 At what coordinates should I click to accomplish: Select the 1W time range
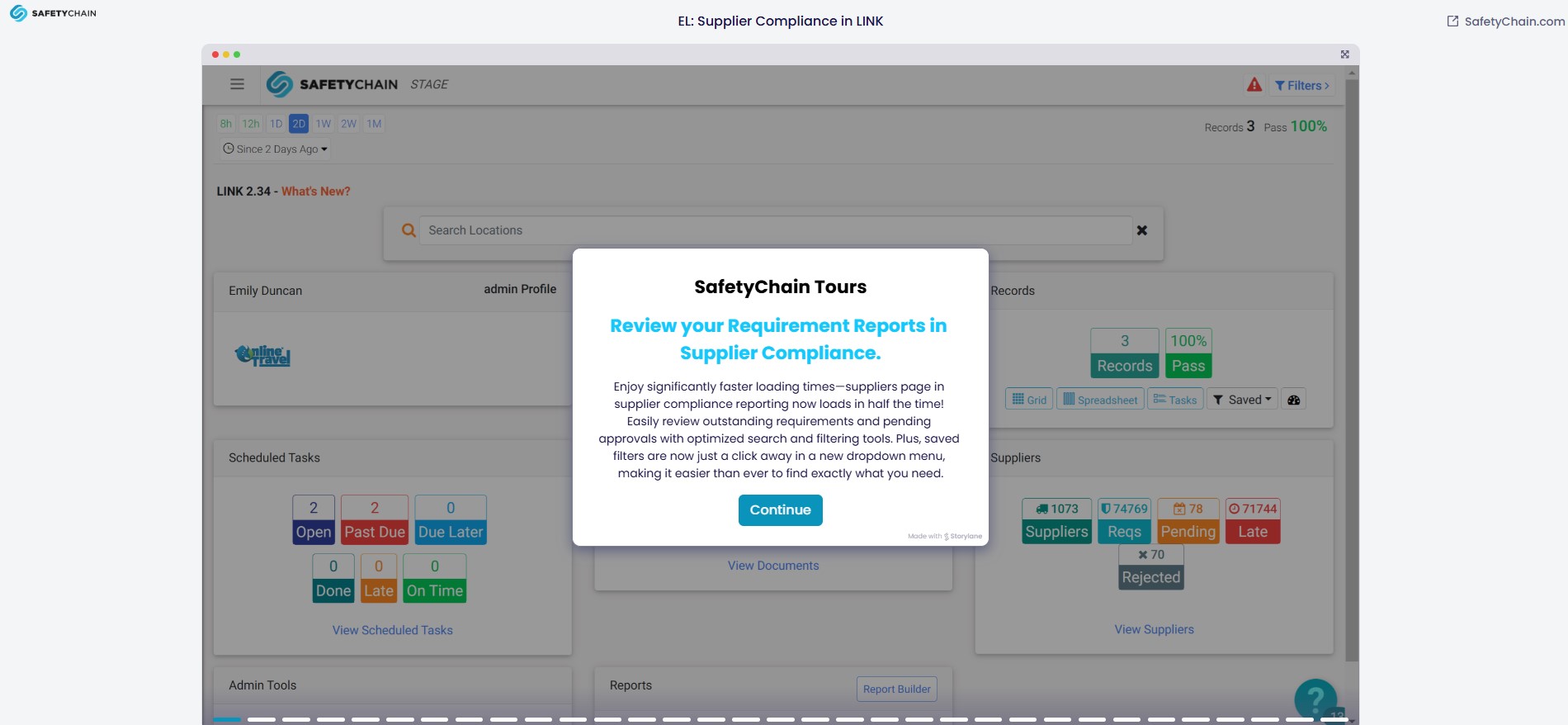click(x=324, y=124)
